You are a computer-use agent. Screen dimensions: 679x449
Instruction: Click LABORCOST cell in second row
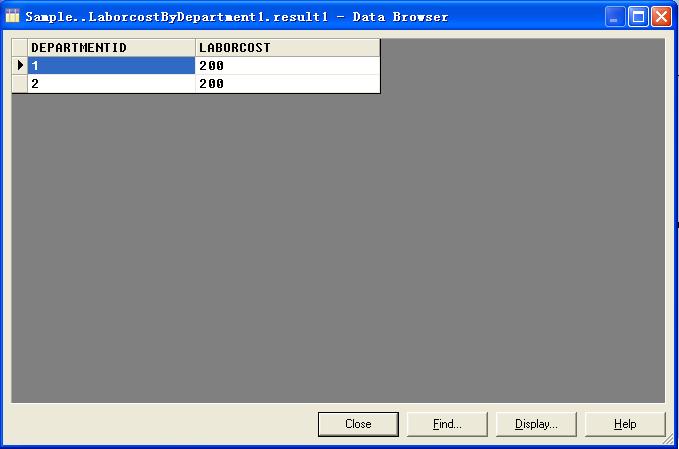pyautogui.click(x=288, y=84)
